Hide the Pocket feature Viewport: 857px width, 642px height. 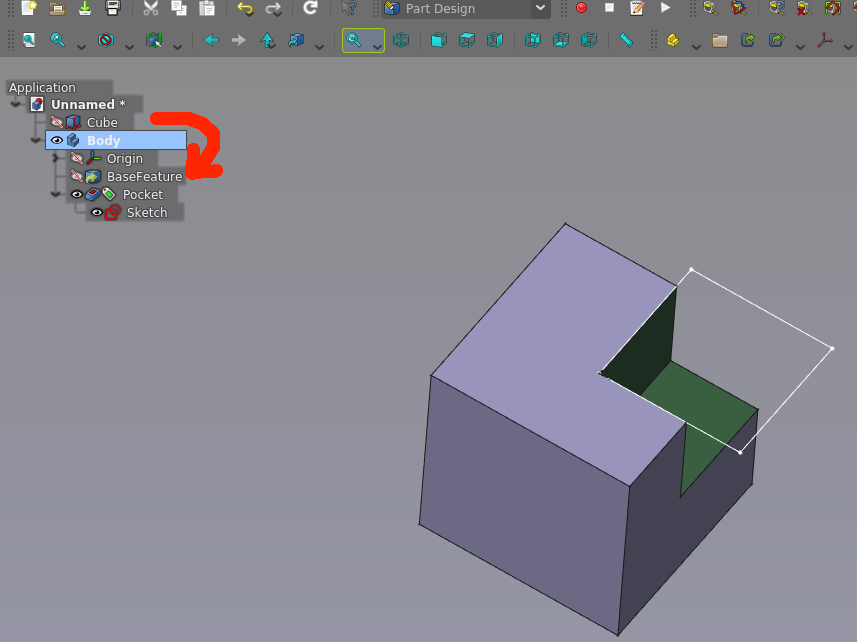[77, 194]
